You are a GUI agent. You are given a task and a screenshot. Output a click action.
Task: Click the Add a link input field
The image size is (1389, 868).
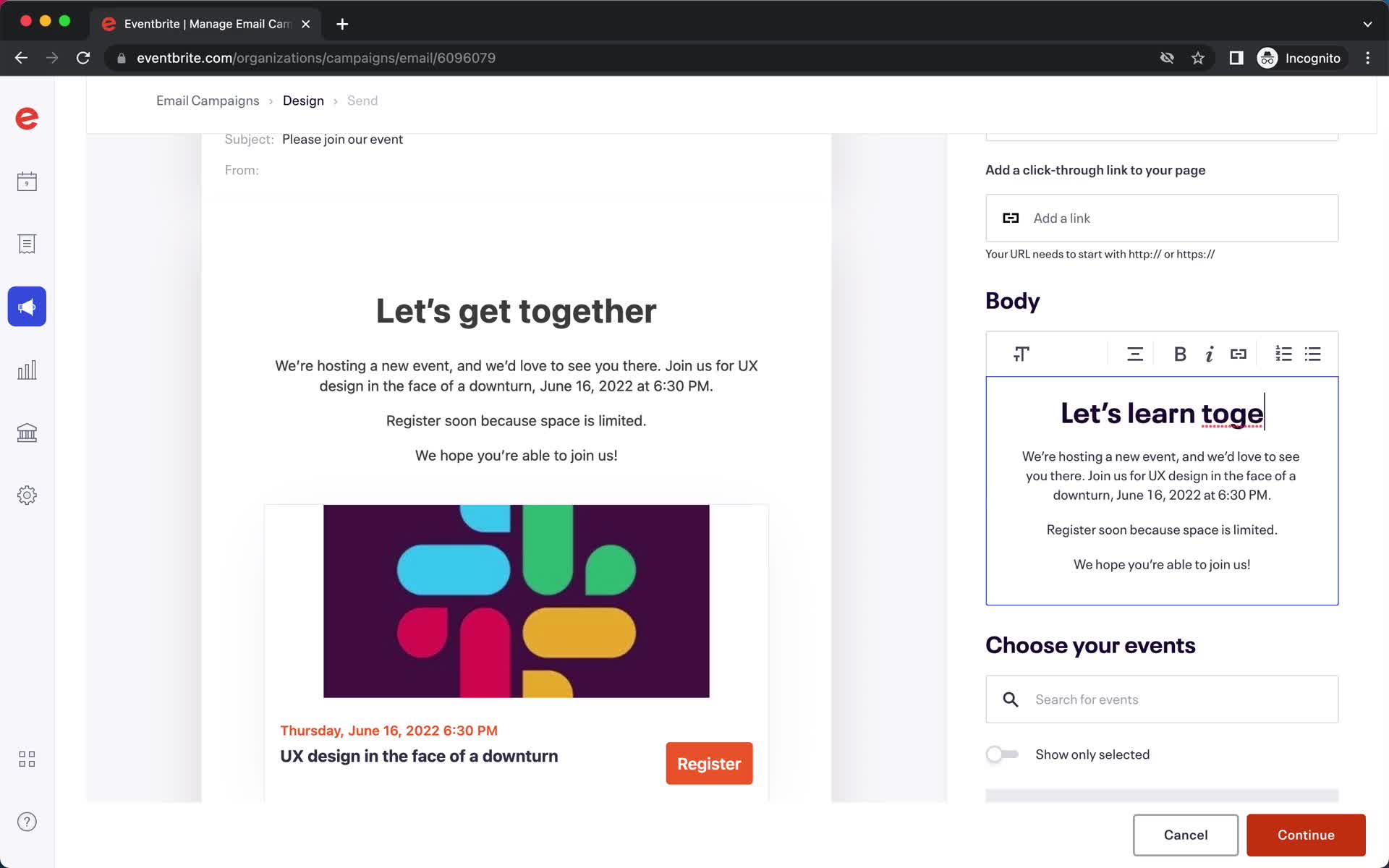[x=1162, y=218]
